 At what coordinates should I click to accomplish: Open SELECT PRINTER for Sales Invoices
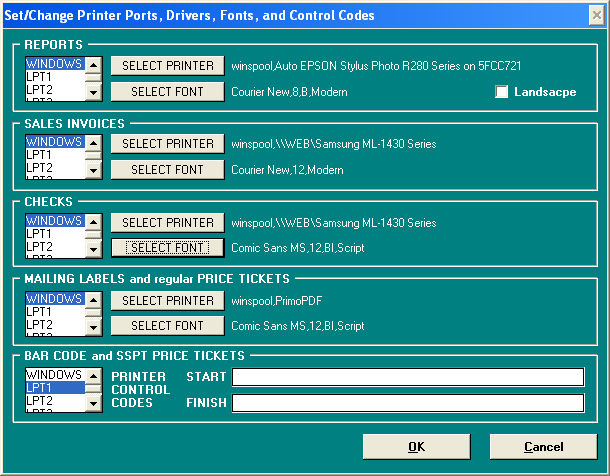click(x=167, y=144)
